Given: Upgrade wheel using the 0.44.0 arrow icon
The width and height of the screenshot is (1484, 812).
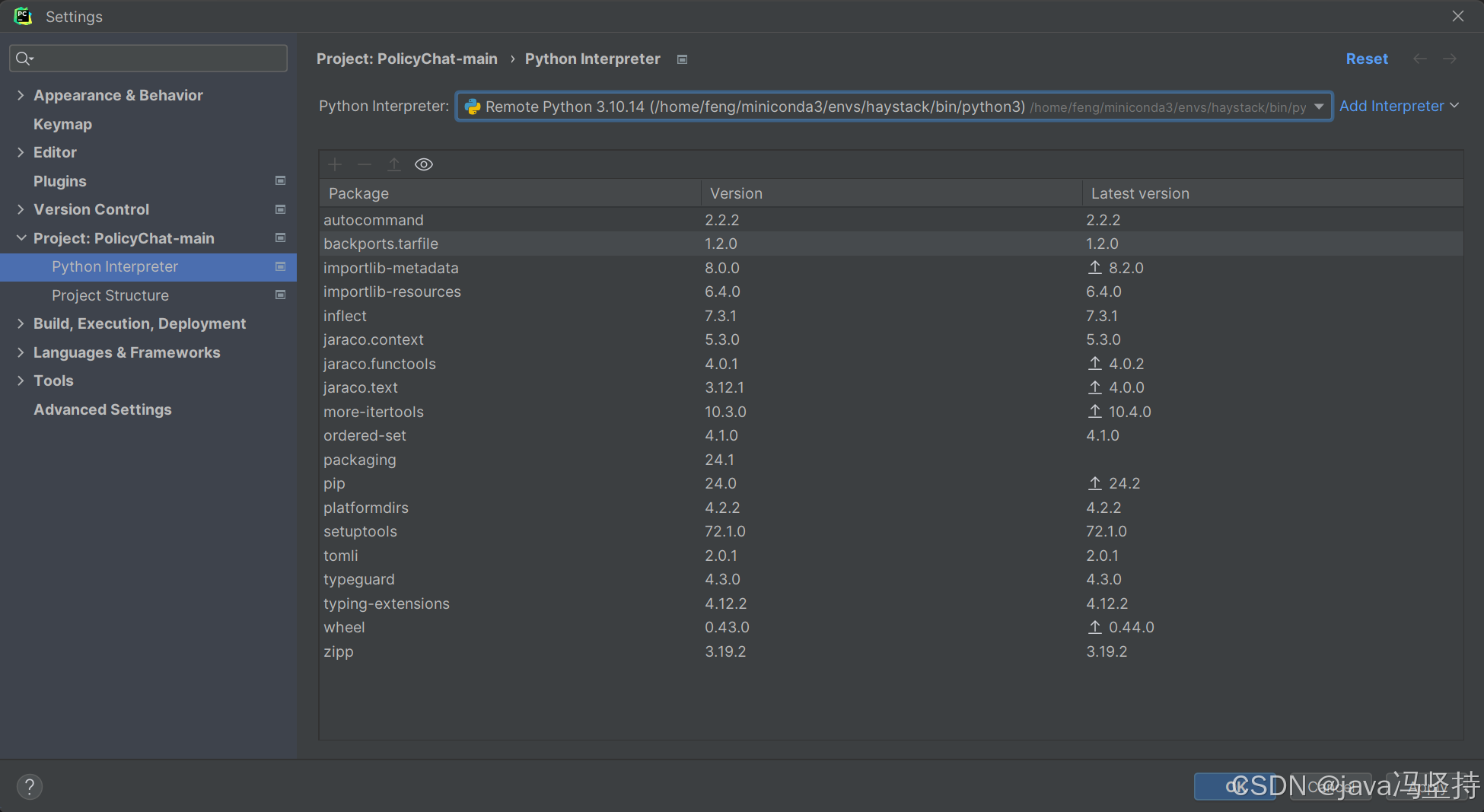Looking at the screenshot, I should pyautogui.click(x=1095, y=627).
